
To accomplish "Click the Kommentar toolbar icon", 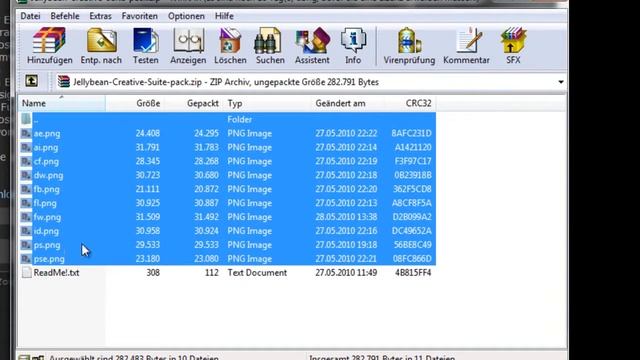I will click(x=469, y=41).
